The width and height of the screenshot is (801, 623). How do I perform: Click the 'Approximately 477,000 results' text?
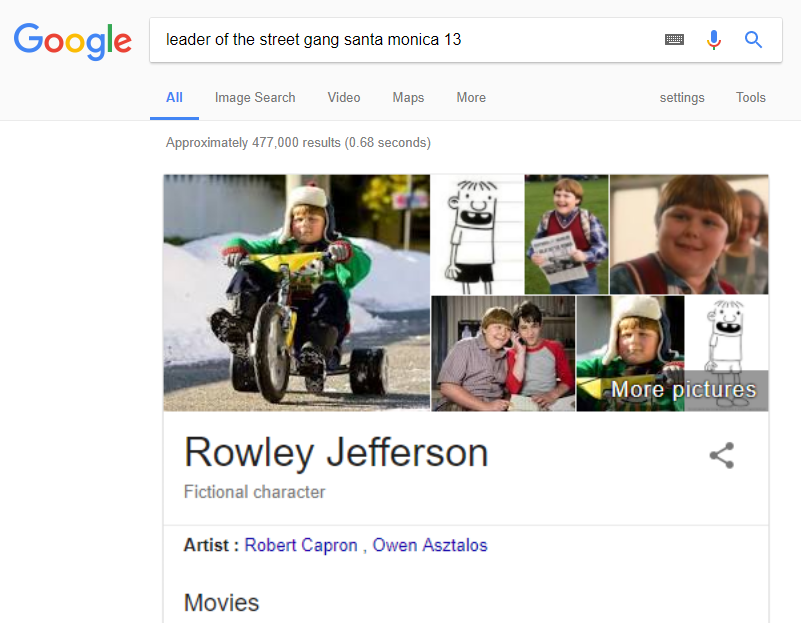pyautogui.click(x=298, y=142)
